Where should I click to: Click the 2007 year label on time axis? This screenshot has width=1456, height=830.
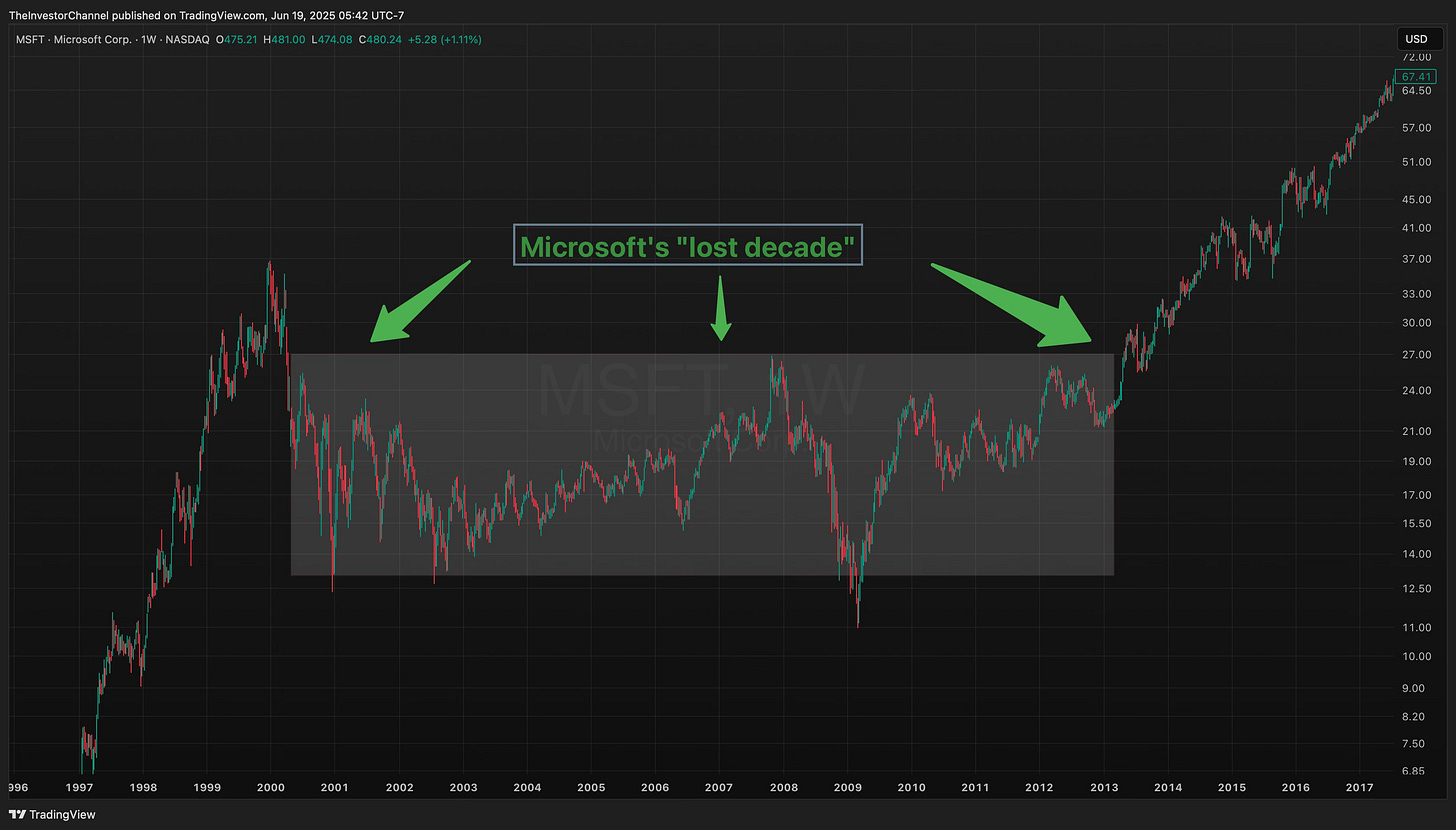pos(719,787)
